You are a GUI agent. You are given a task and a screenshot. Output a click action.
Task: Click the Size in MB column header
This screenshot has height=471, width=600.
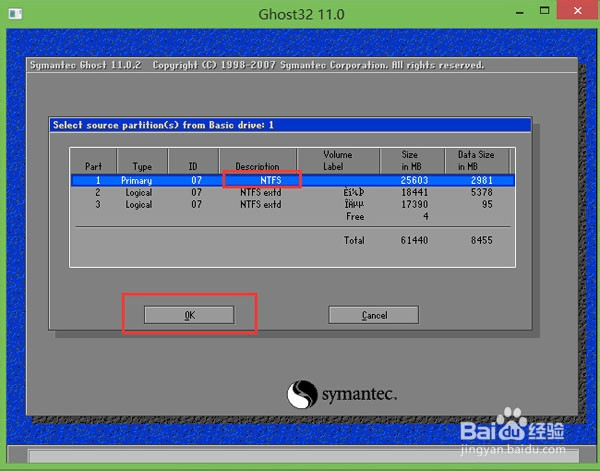411,160
